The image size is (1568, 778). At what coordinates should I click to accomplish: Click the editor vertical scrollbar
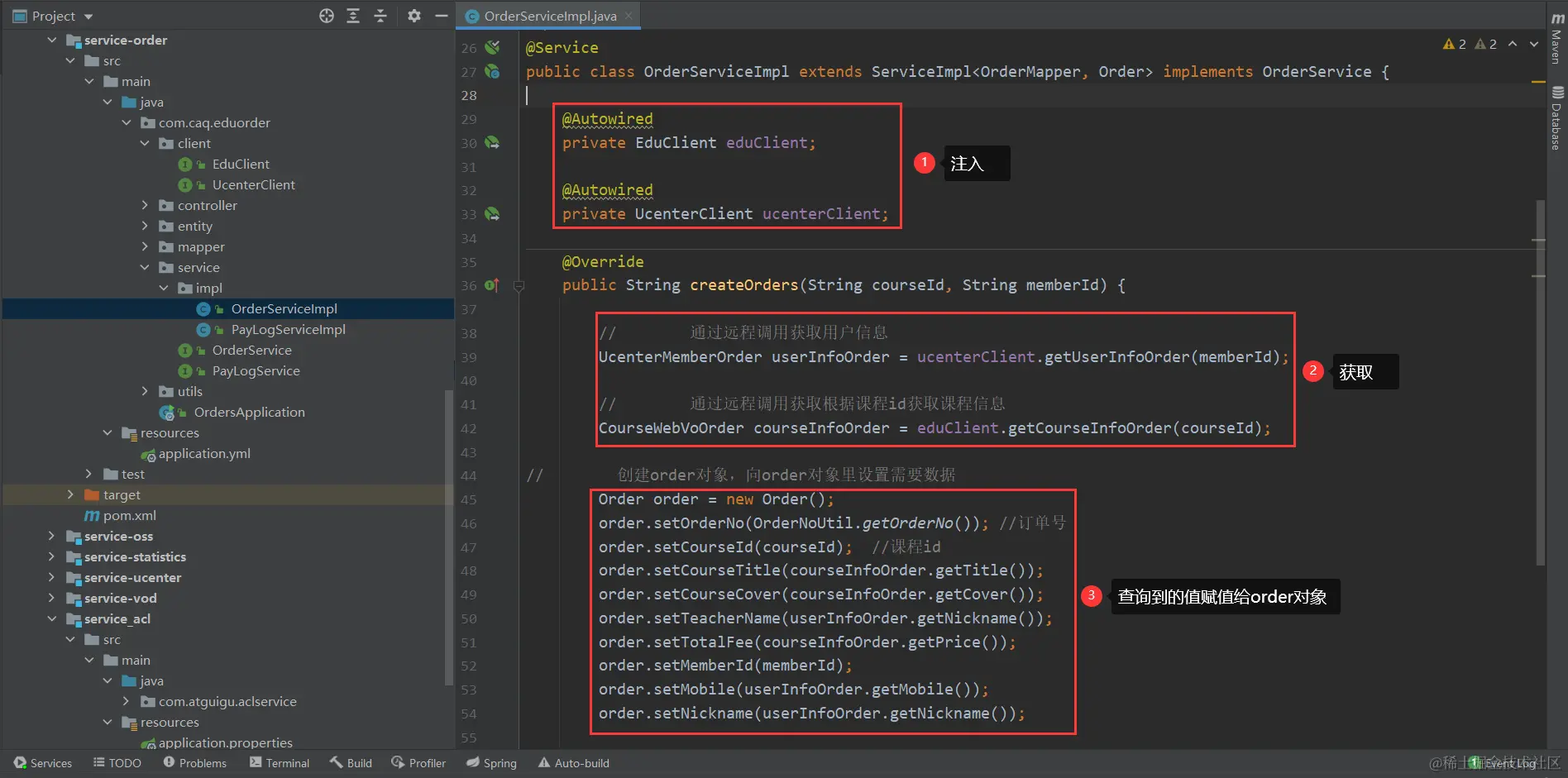tap(1540, 382)
